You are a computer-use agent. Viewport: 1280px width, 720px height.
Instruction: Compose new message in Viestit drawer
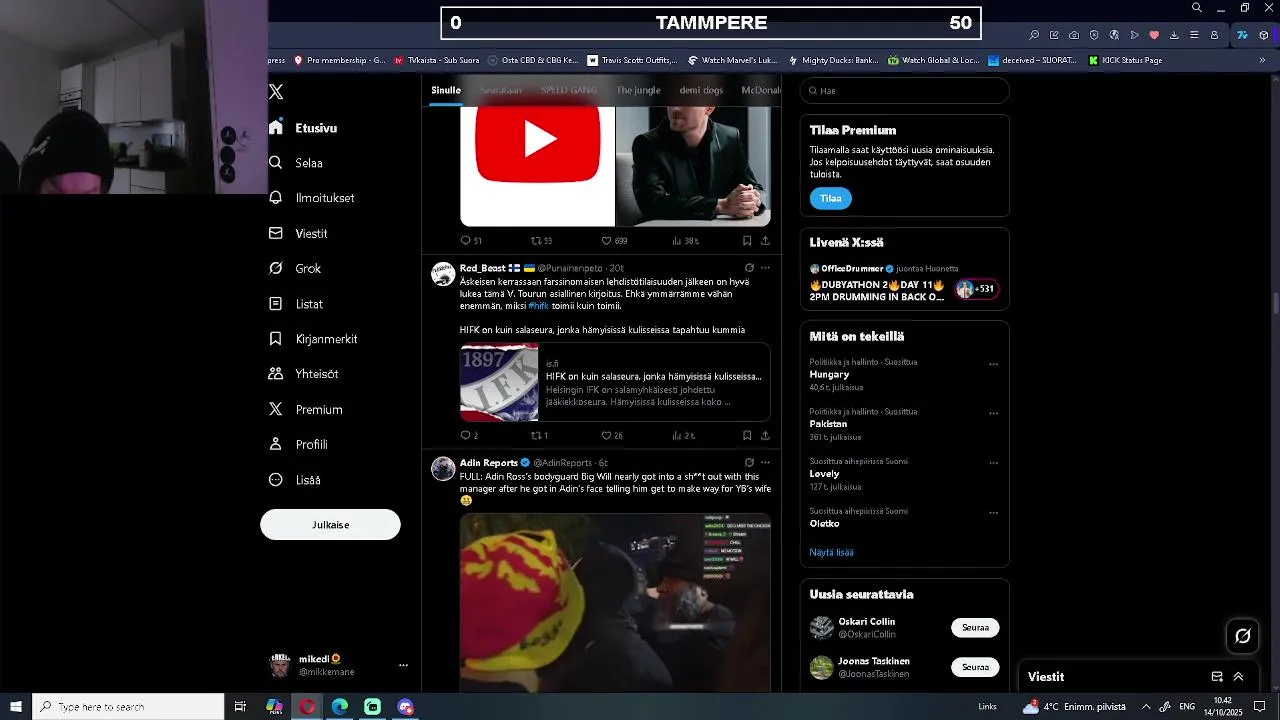(1217, 677)
